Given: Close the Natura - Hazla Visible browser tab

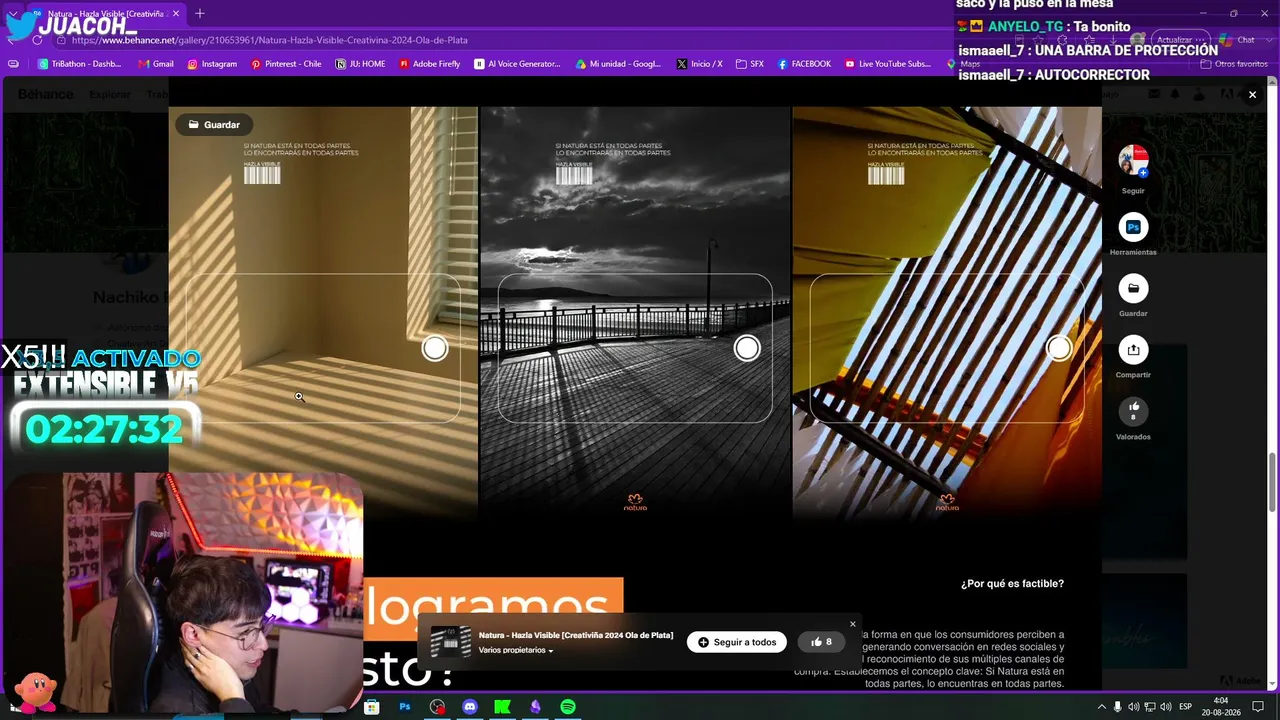Looking at the screenshot, I should tap(176, 14).
